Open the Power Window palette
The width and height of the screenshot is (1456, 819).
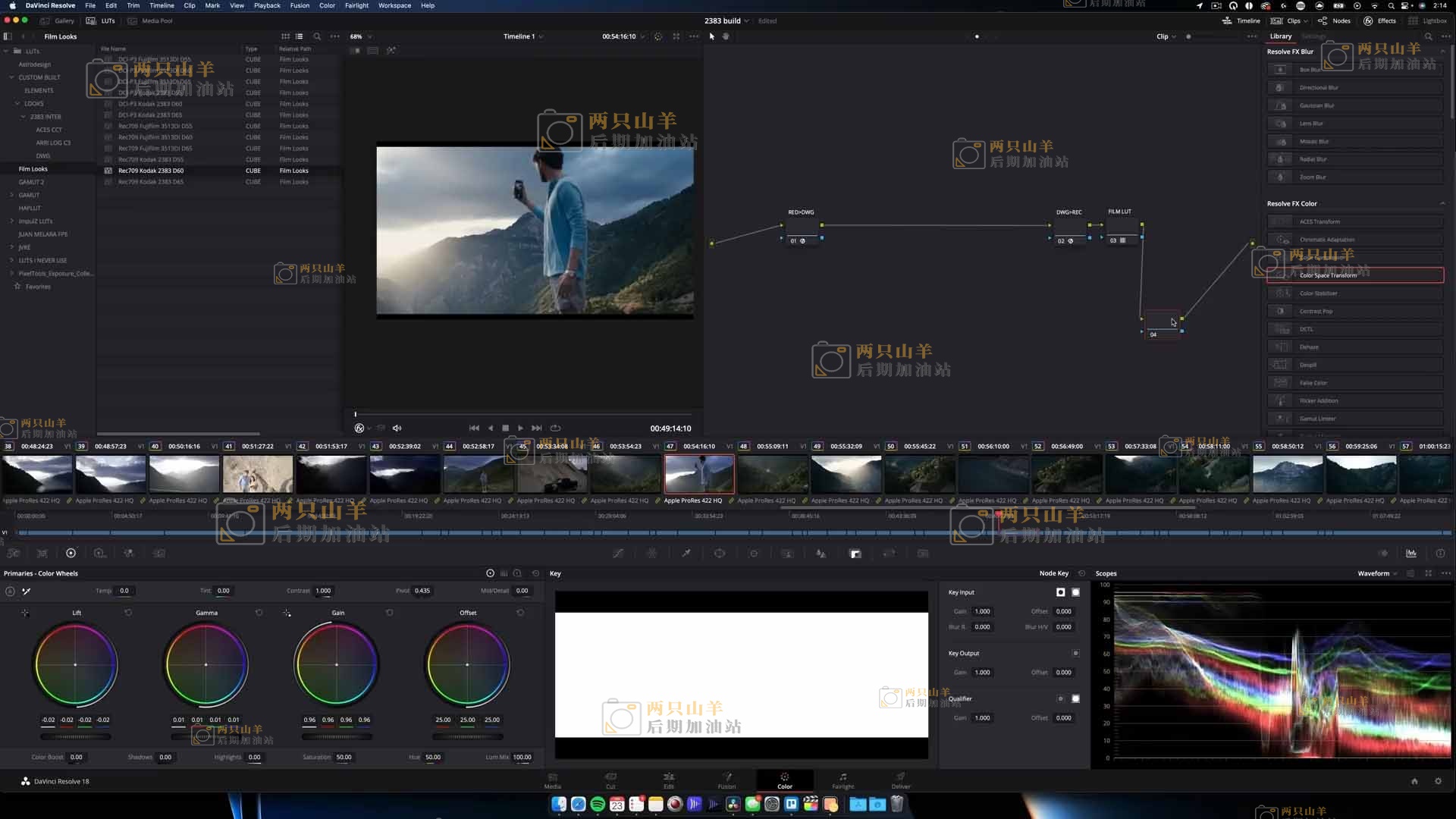coord(720,554)
